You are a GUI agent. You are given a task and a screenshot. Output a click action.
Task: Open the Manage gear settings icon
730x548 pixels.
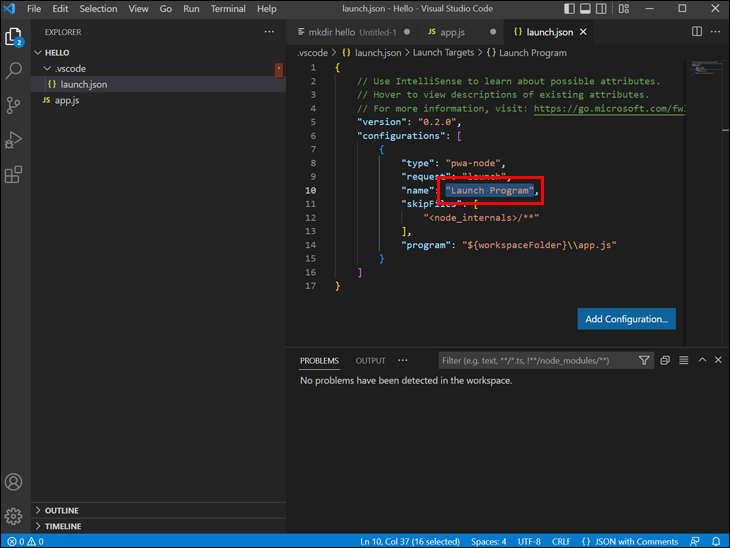(14, 516)
